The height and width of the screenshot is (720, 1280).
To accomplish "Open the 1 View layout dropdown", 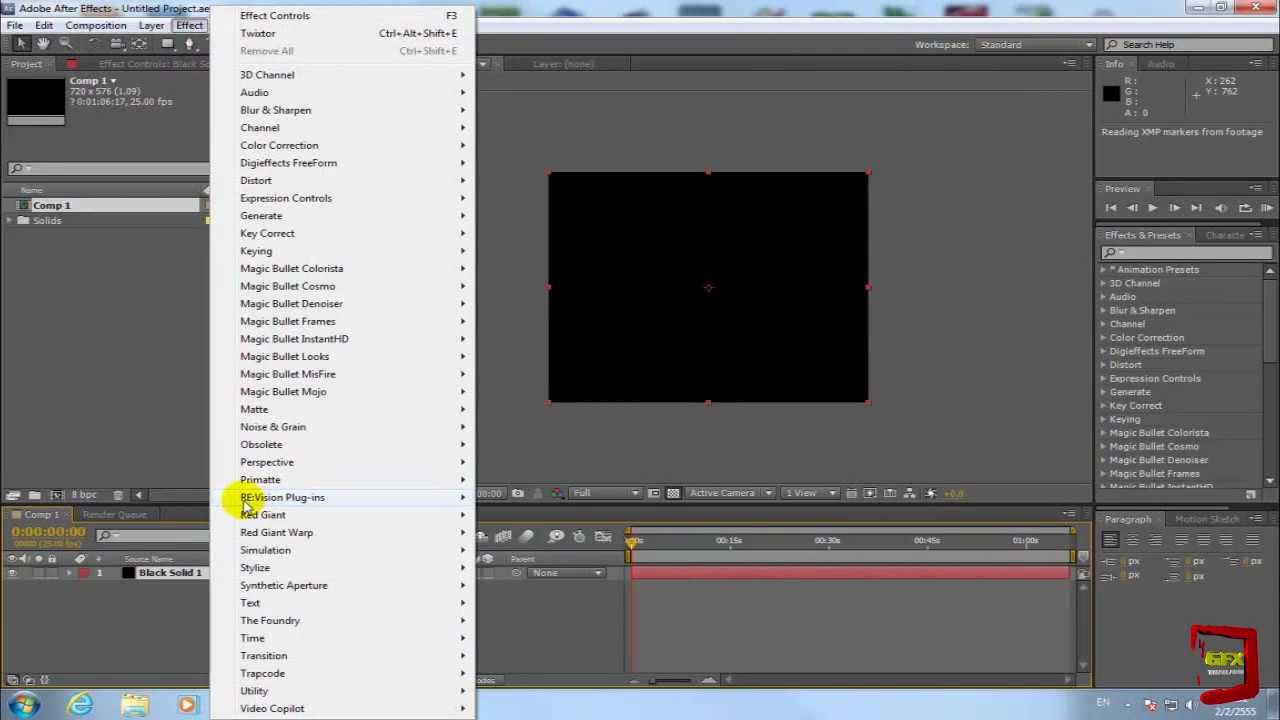I will 808,493.
